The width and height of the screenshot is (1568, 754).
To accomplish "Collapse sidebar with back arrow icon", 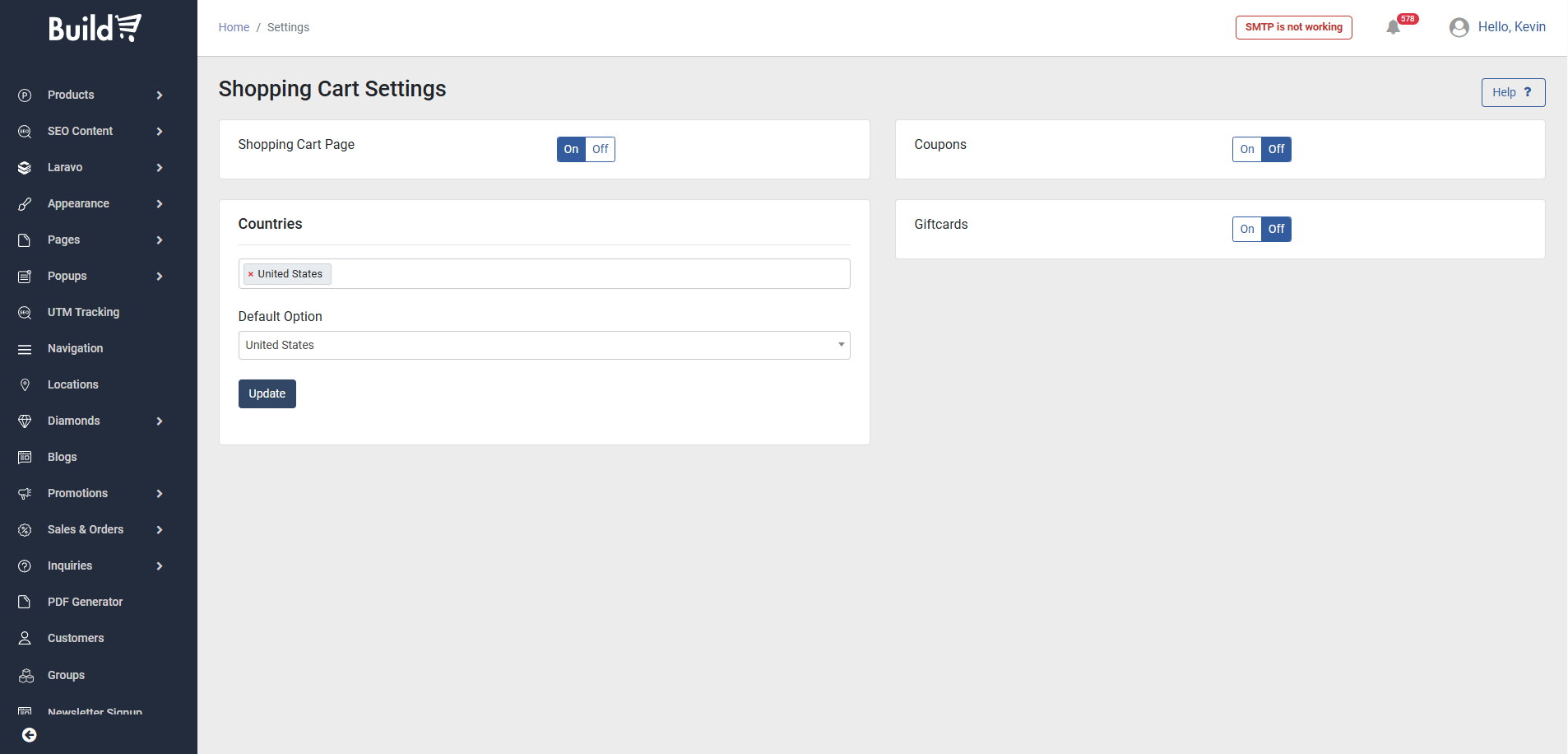I will 29,735.
